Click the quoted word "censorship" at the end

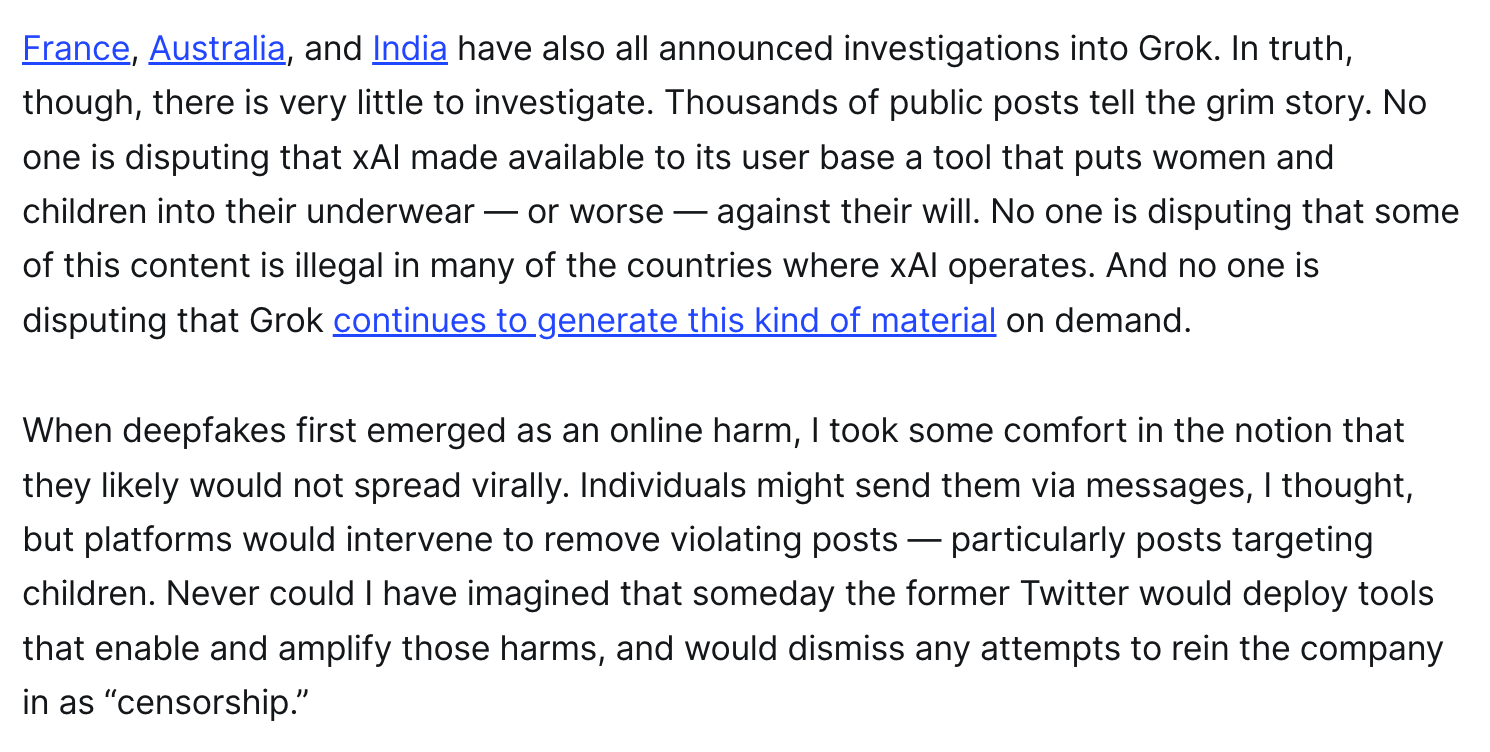[210, 703]
